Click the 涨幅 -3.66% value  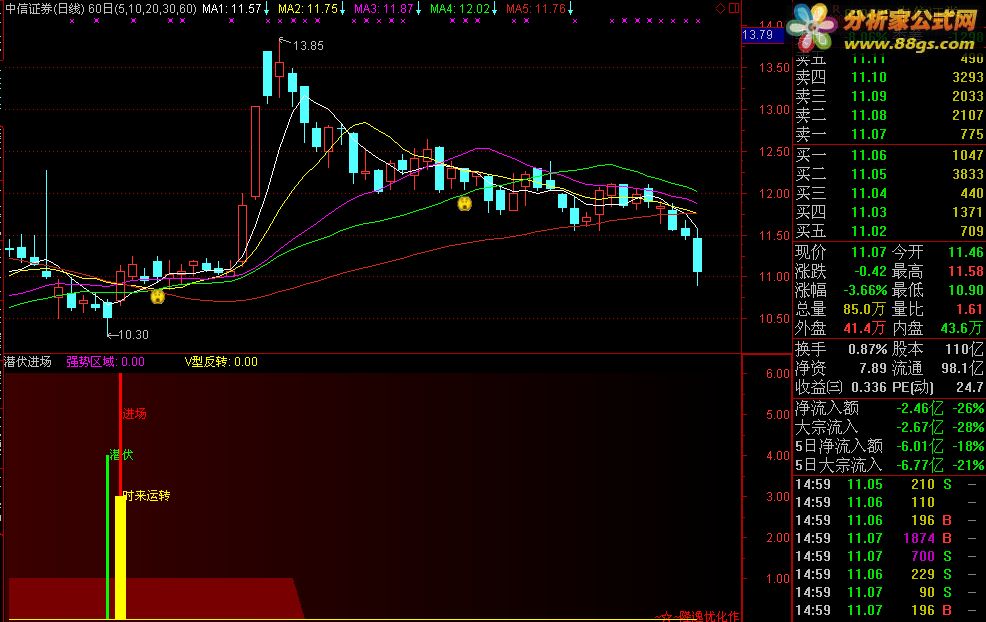pos(865,291)
